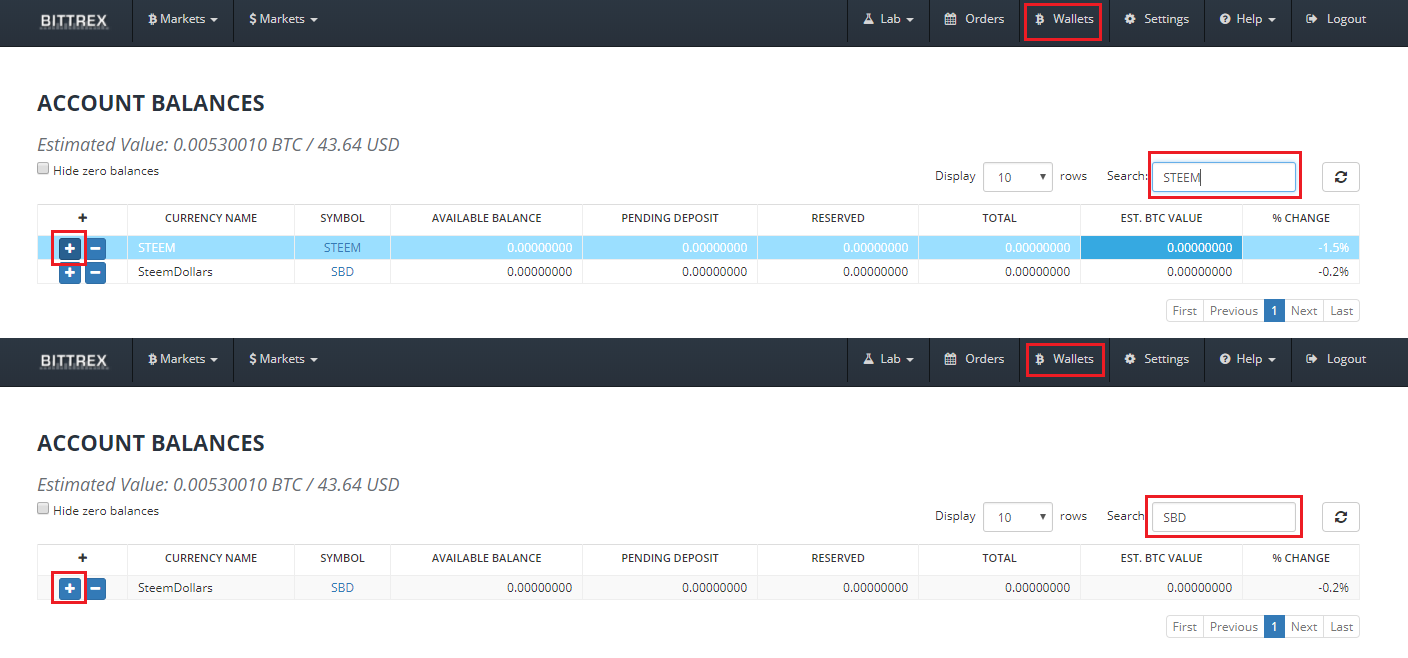Click First in the lower table pagination
1408x658 pixels.
1185,627
